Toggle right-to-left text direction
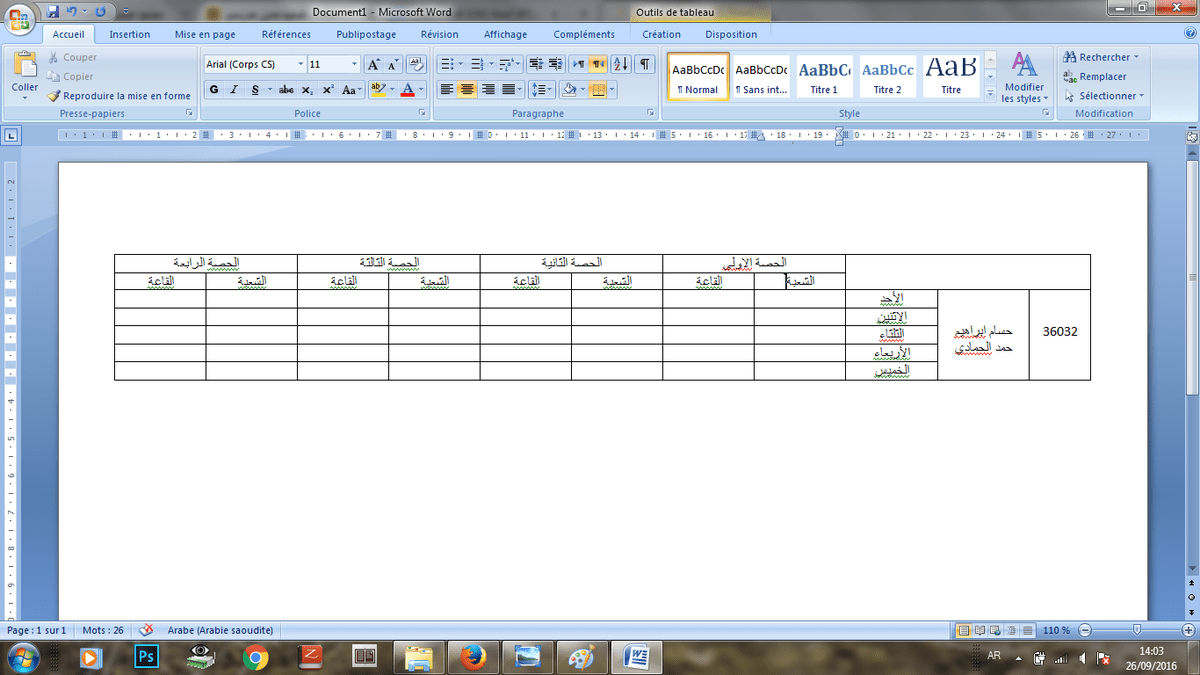Viewport: 1200px width, 675px height. (x=598, y=64)
